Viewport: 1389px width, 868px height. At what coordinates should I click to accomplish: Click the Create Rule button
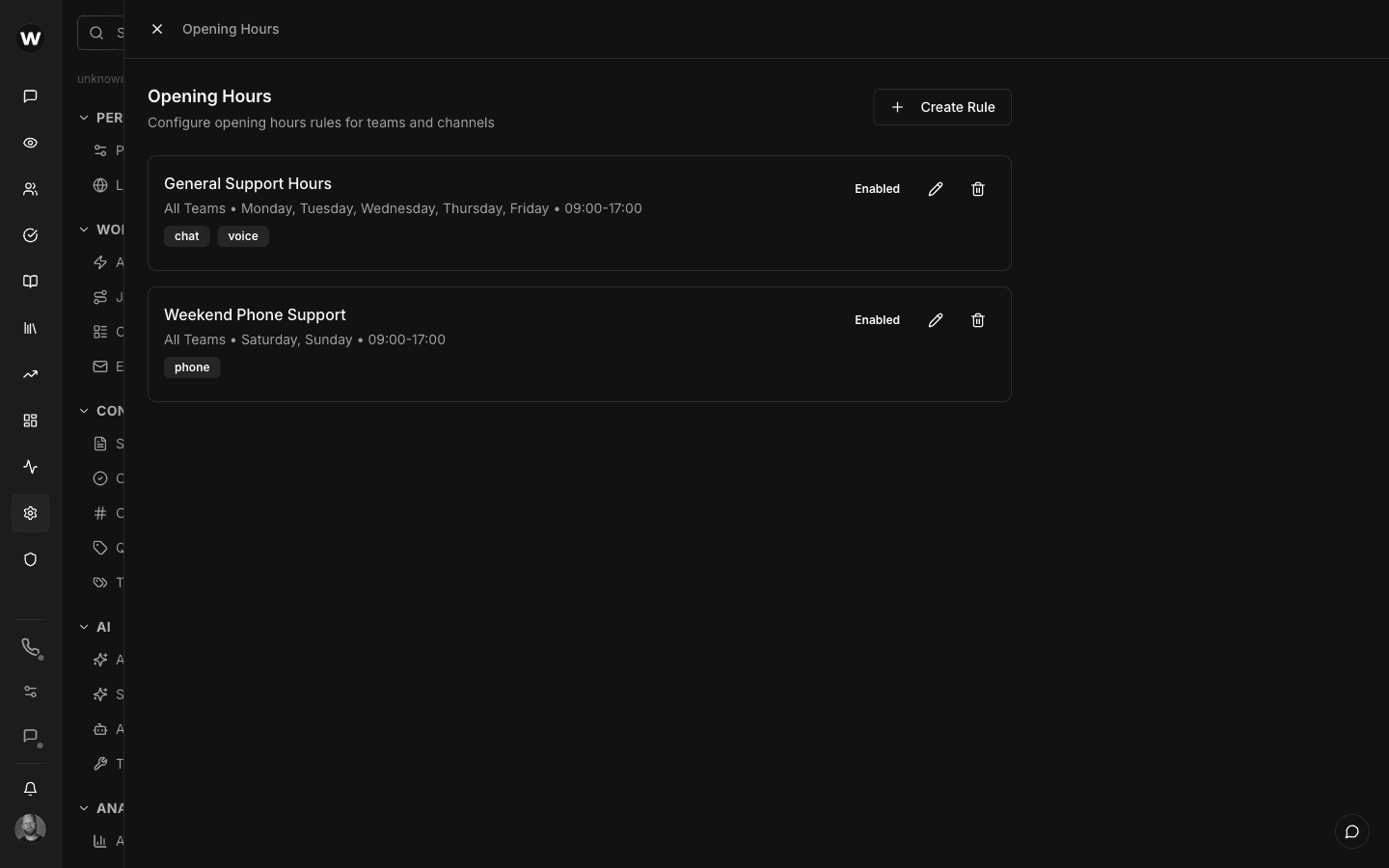[941, 107]
